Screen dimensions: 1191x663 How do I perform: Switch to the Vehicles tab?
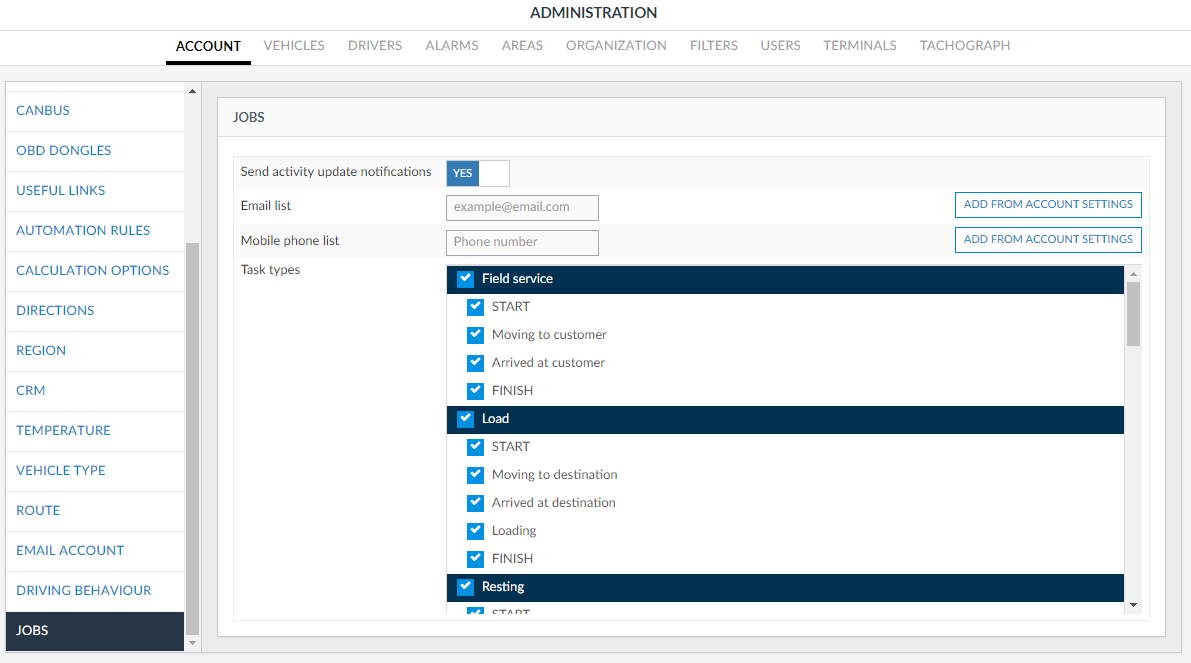pos(294,46)
